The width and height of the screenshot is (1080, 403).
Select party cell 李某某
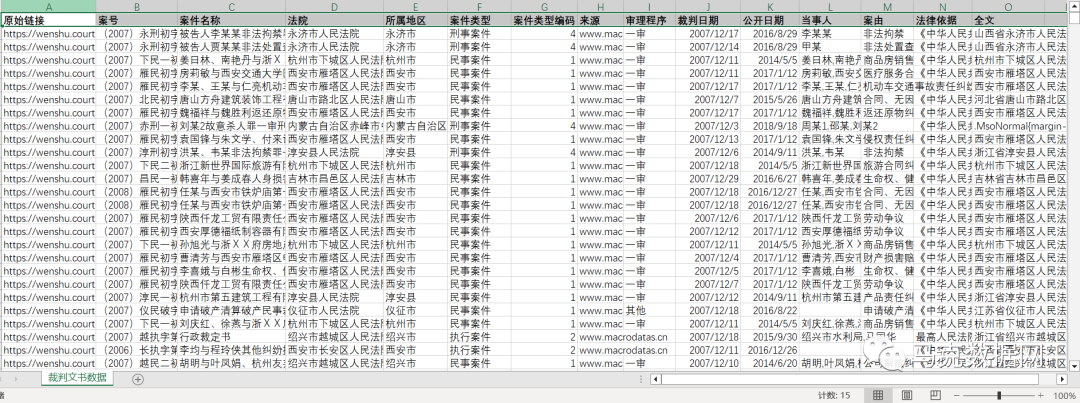830,33
